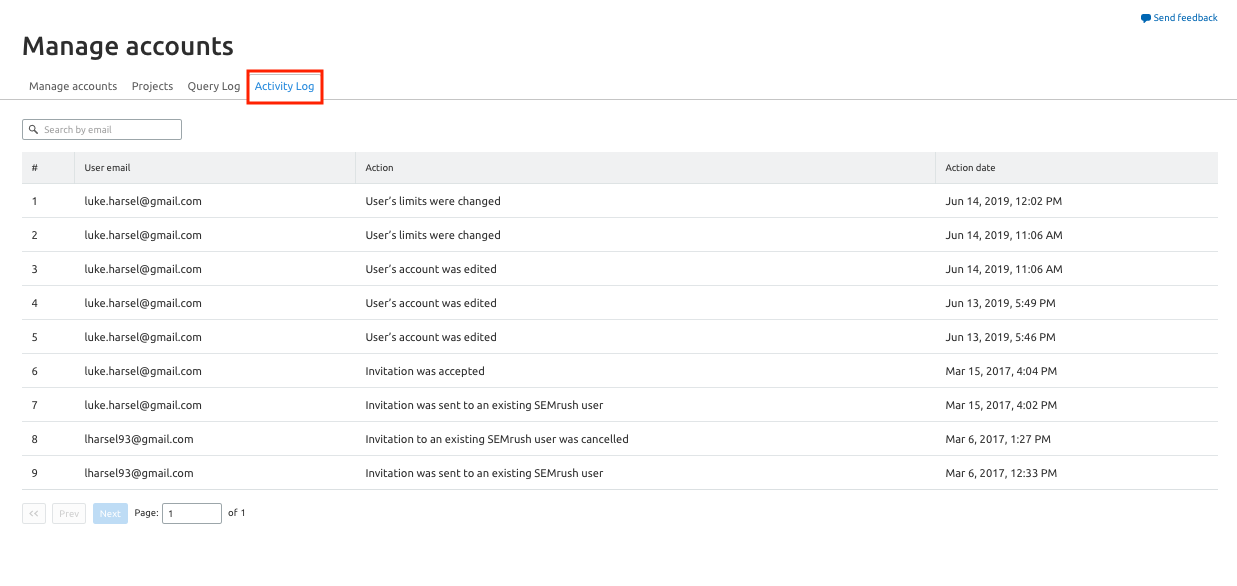Click the Action column header
1237x586 pixels.
[380, 168]
